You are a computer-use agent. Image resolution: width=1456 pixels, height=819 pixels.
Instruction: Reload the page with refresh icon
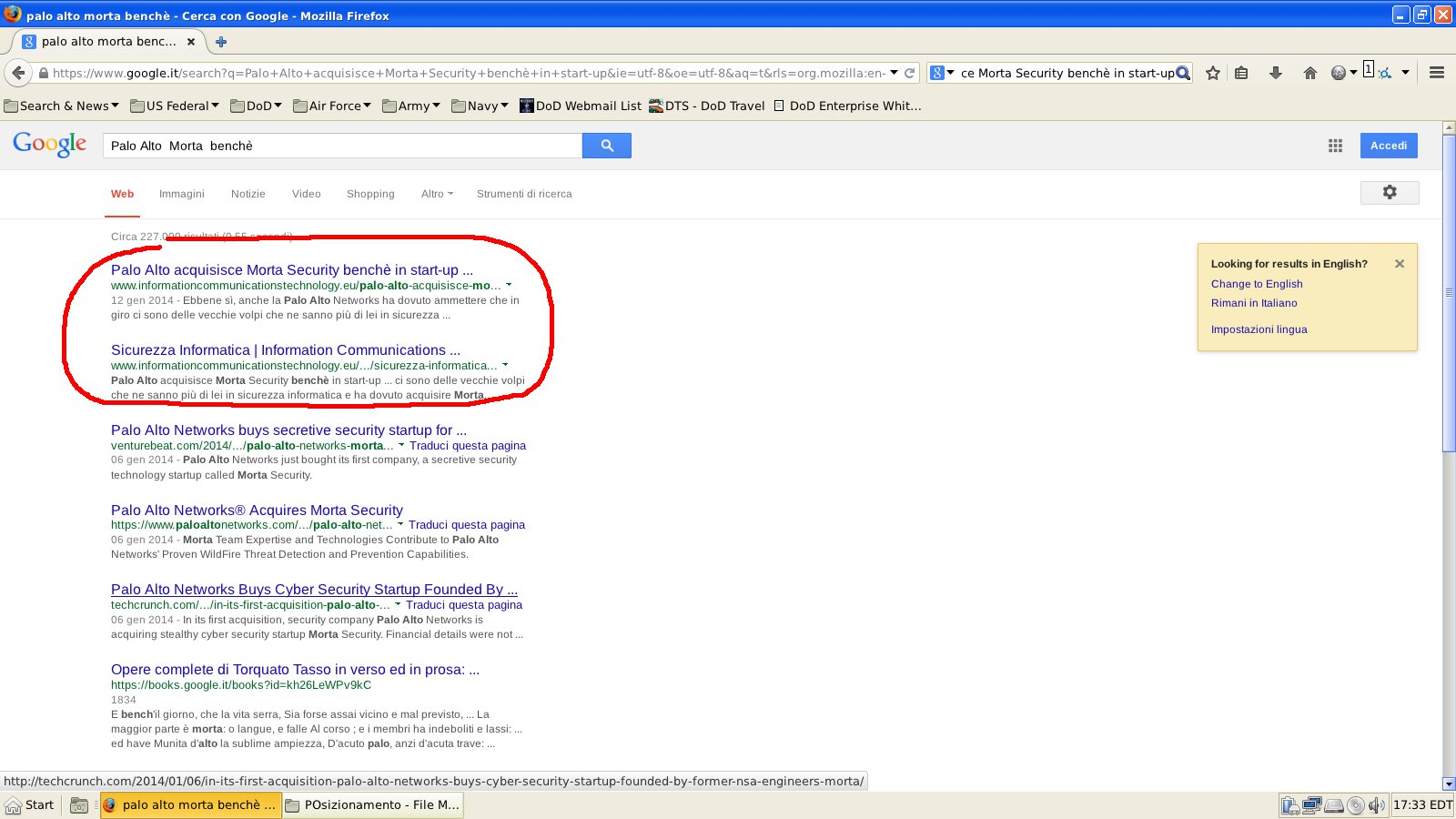pyautogui.click(x=909, y=73)
